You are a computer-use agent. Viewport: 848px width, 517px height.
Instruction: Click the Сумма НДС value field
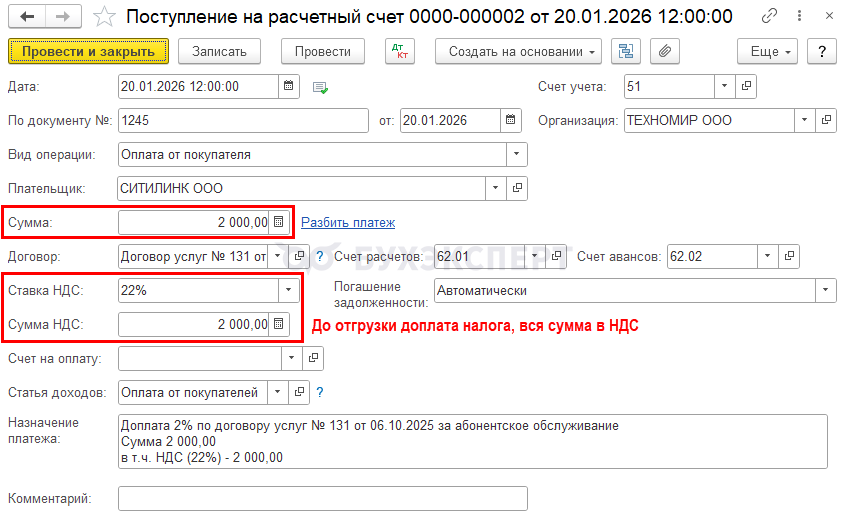tap(194, 324)
